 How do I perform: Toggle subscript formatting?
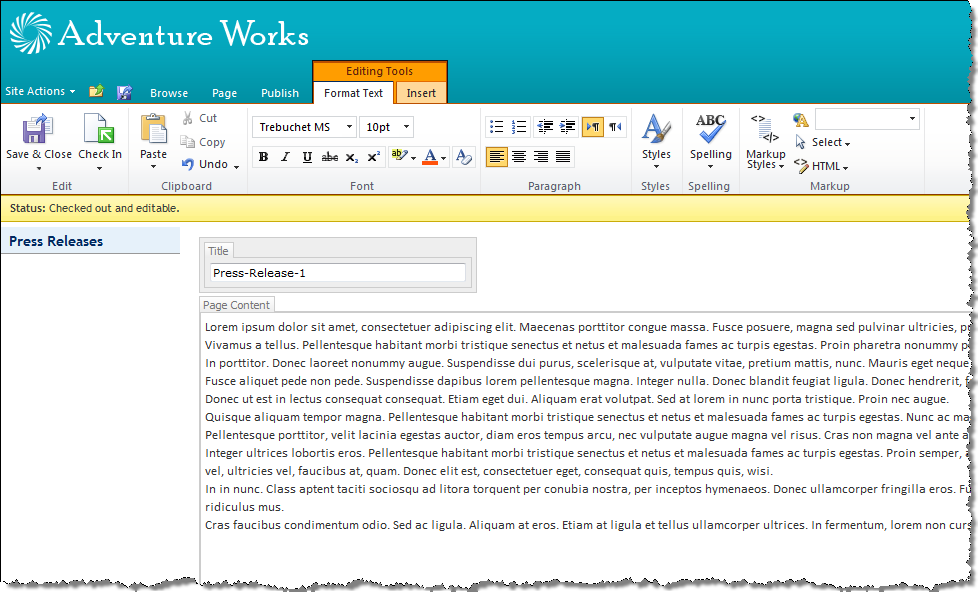coord(352,157)
